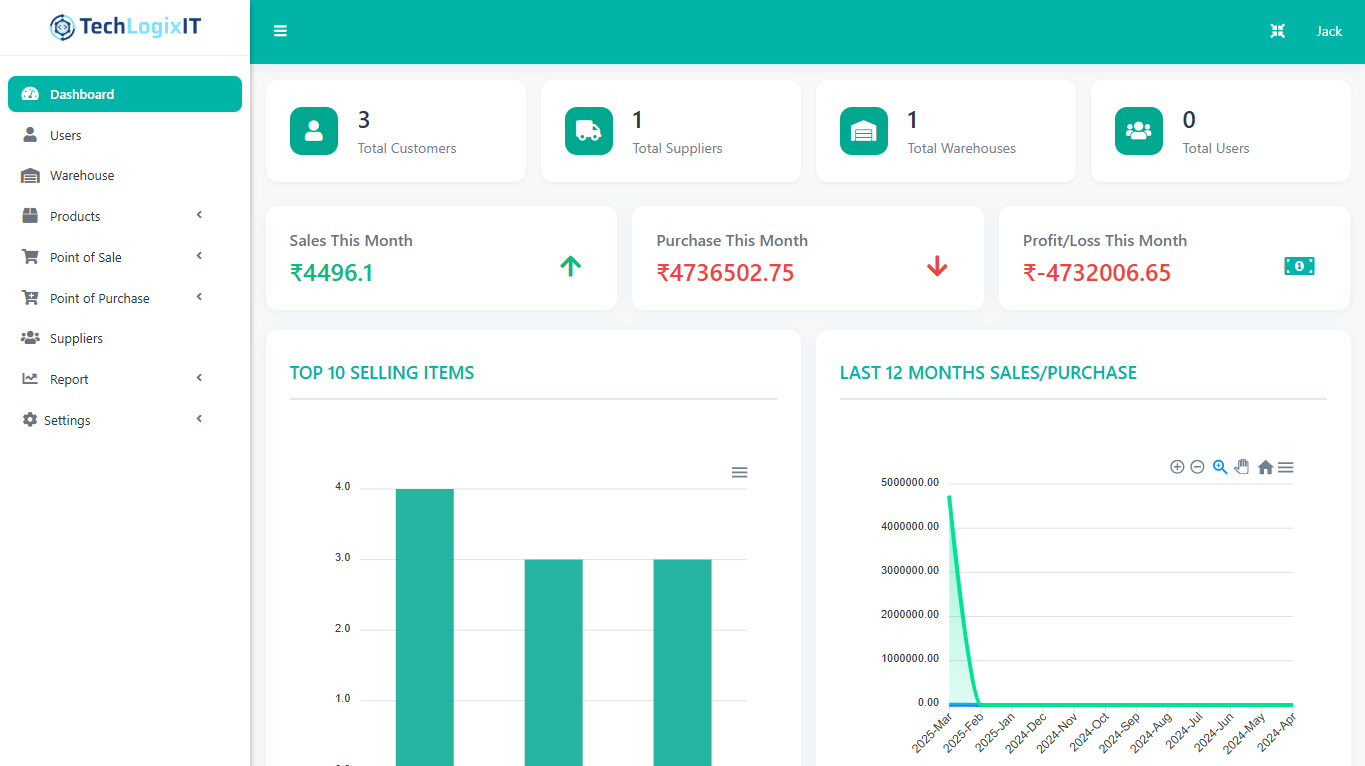Enable the panning hand tool
The width and height of the screenshot is (1365, 766).
pyautogui.click(x=1242, y=467)
